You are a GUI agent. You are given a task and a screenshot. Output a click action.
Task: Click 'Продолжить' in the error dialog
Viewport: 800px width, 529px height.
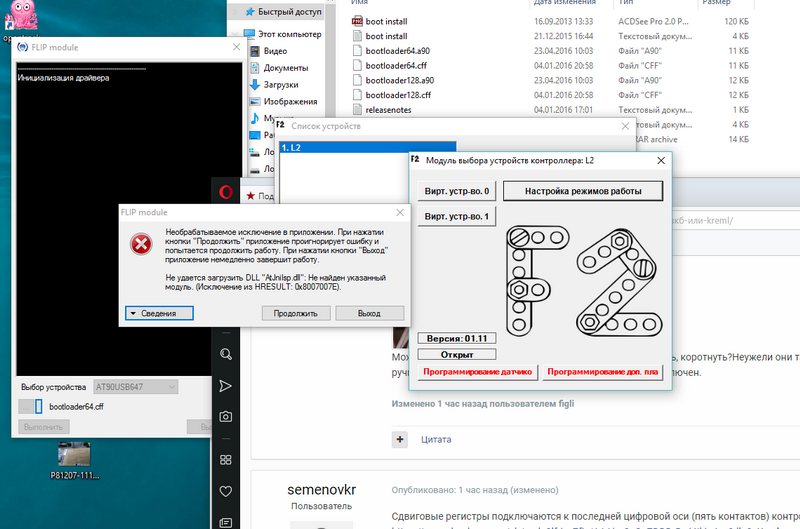click(x=296, y=313)
